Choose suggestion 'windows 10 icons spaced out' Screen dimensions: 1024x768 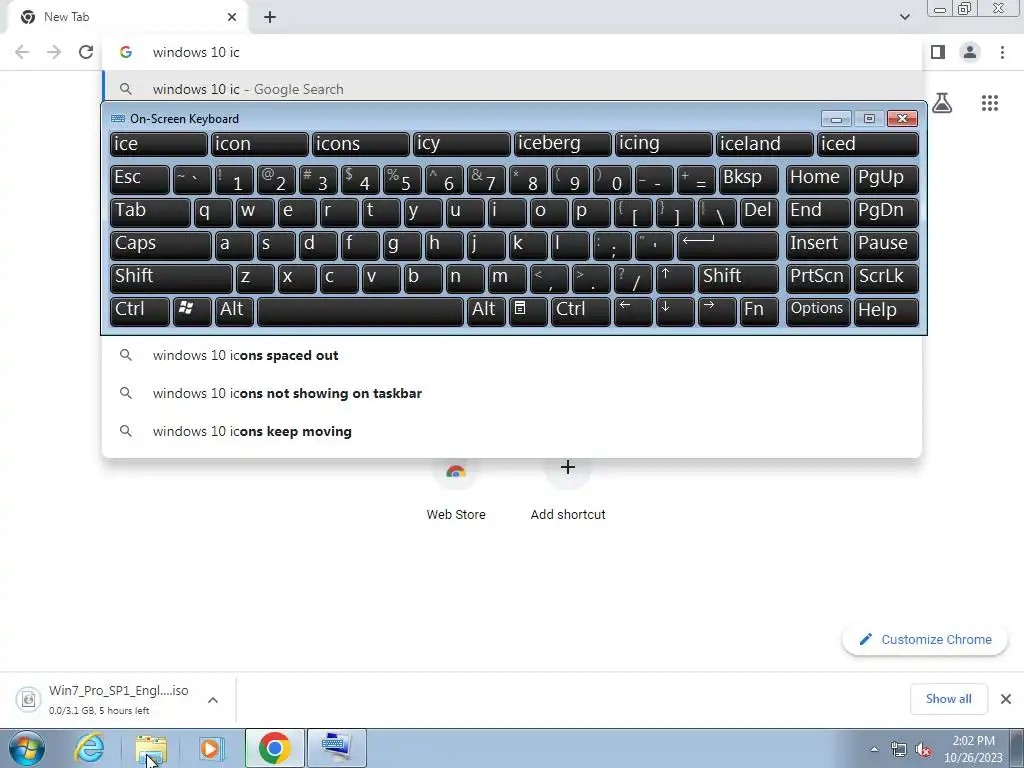pos(512,355)
